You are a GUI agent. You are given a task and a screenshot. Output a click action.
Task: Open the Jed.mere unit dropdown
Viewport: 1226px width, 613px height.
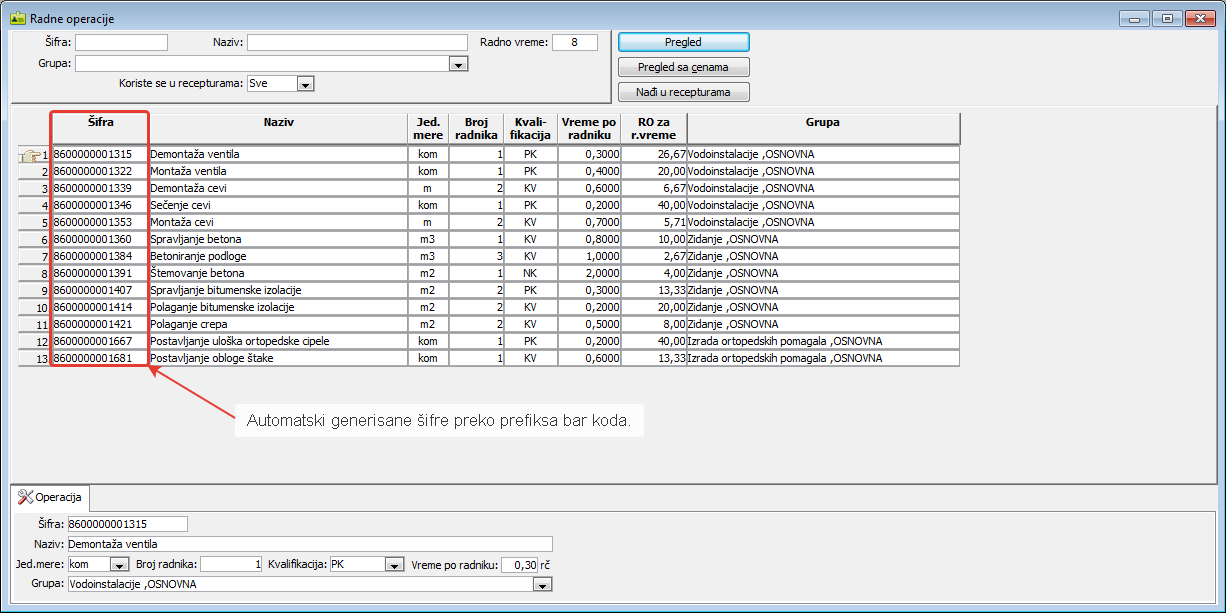coord(119,564)
